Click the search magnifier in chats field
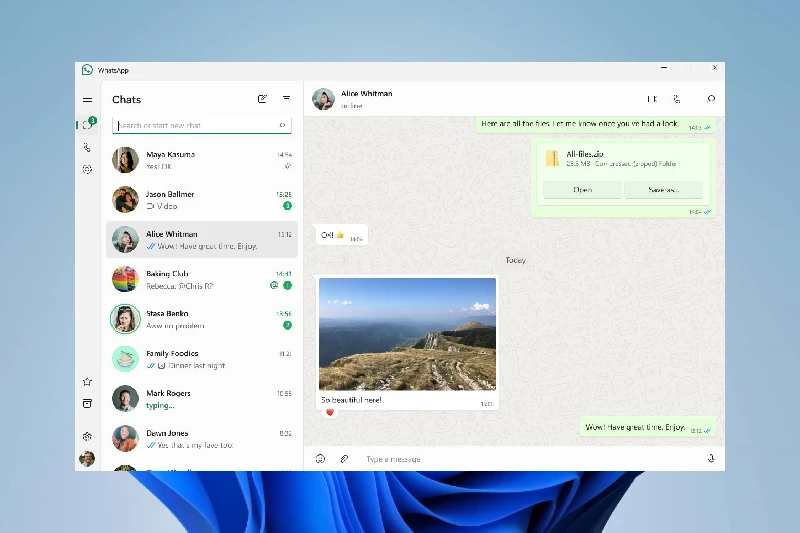Screen dimensions: 800x533 tap(282, 125)
